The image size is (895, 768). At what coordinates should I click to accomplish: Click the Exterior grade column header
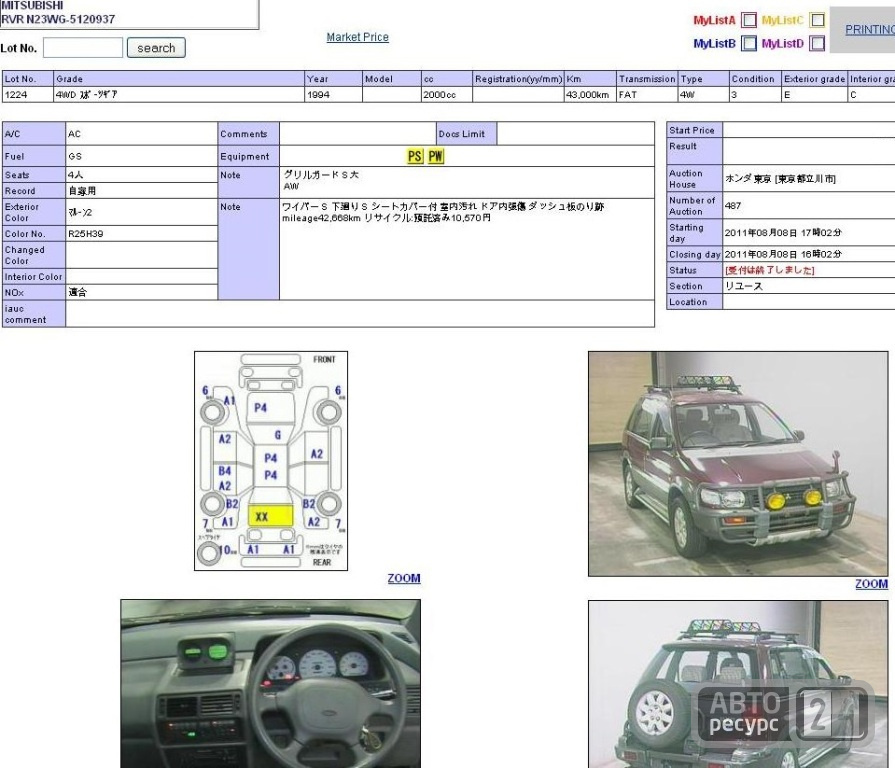tap(814, 79)
